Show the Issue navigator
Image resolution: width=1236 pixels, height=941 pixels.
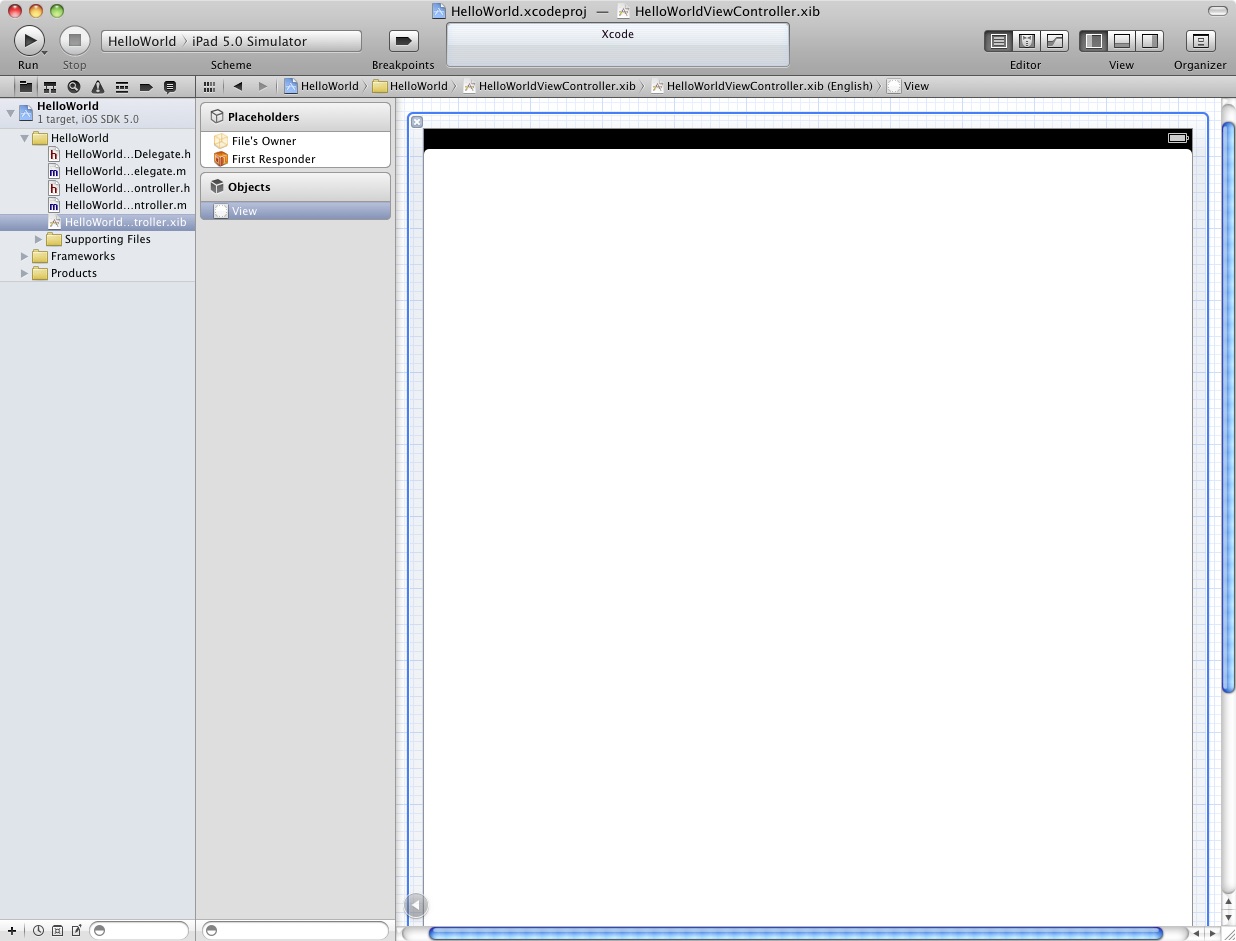(98, 87)
